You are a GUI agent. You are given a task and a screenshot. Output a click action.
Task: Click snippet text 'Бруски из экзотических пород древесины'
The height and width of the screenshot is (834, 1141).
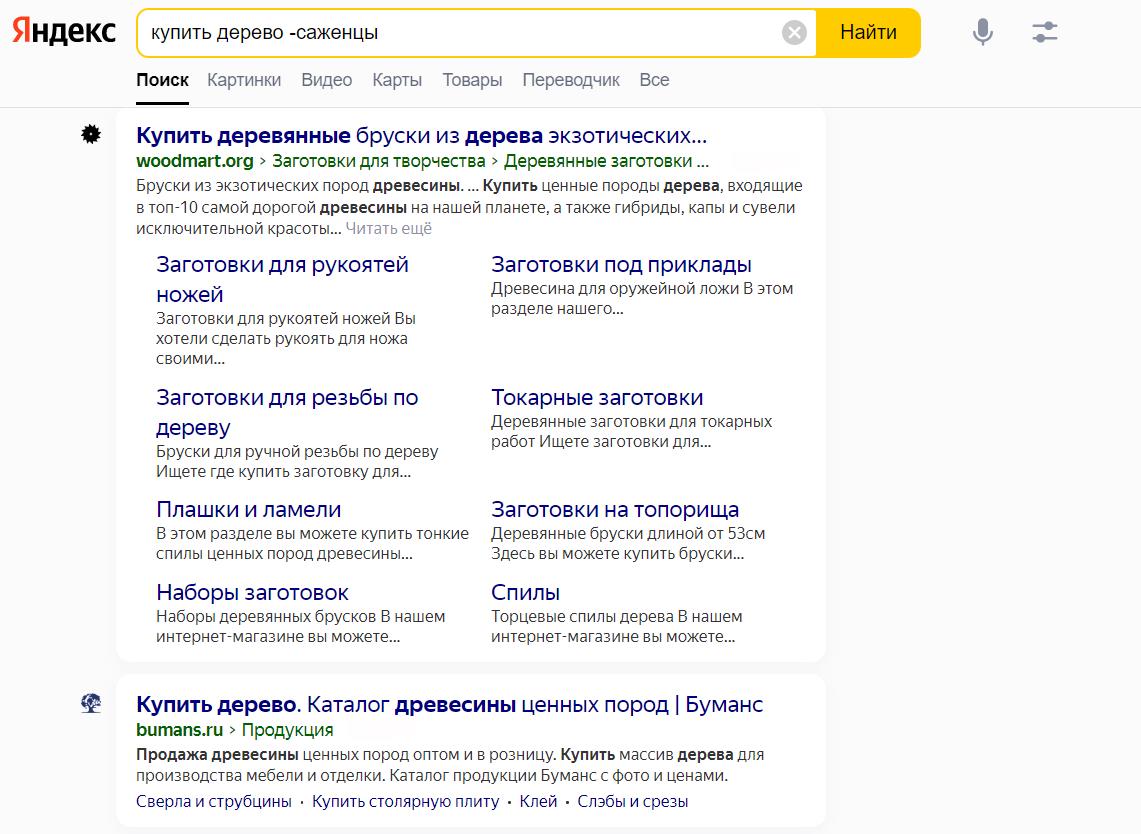tap(299, 186)
